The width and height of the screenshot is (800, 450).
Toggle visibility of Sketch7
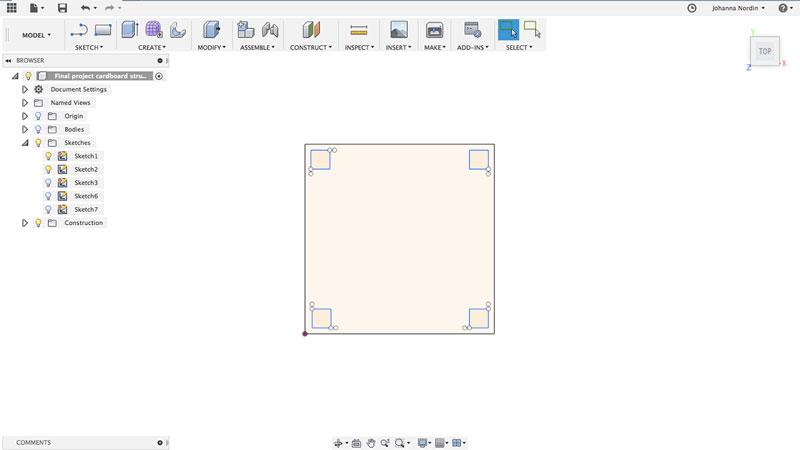coord(48,209)
